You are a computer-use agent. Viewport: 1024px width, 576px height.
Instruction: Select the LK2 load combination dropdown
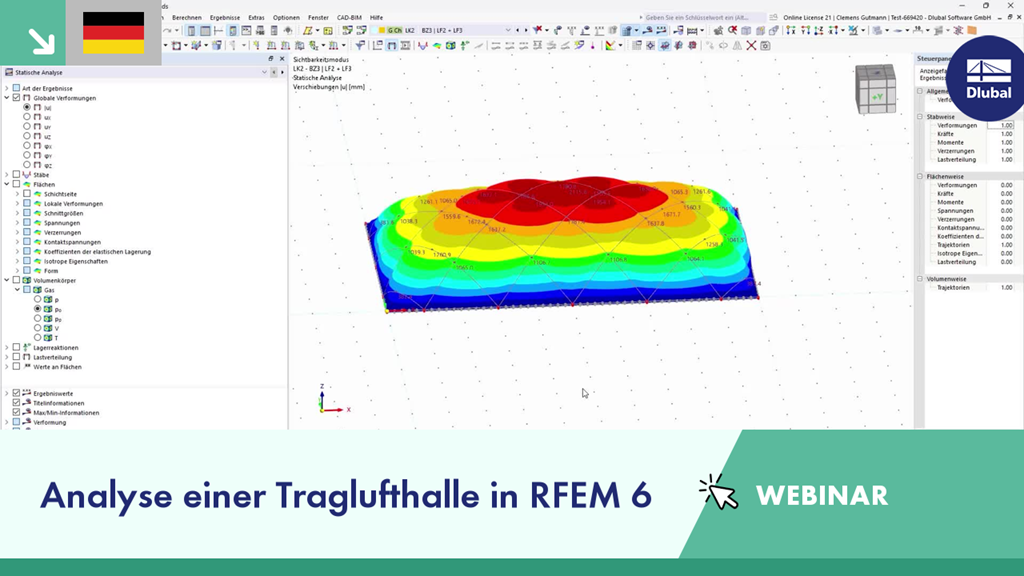point(412,30)
